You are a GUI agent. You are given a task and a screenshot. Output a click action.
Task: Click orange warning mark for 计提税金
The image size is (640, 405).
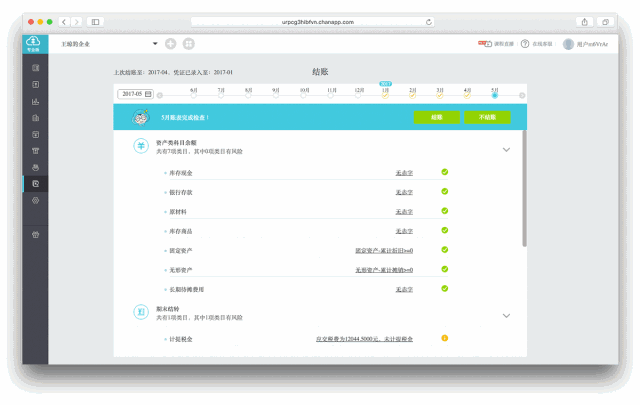(x=444, y=338)
